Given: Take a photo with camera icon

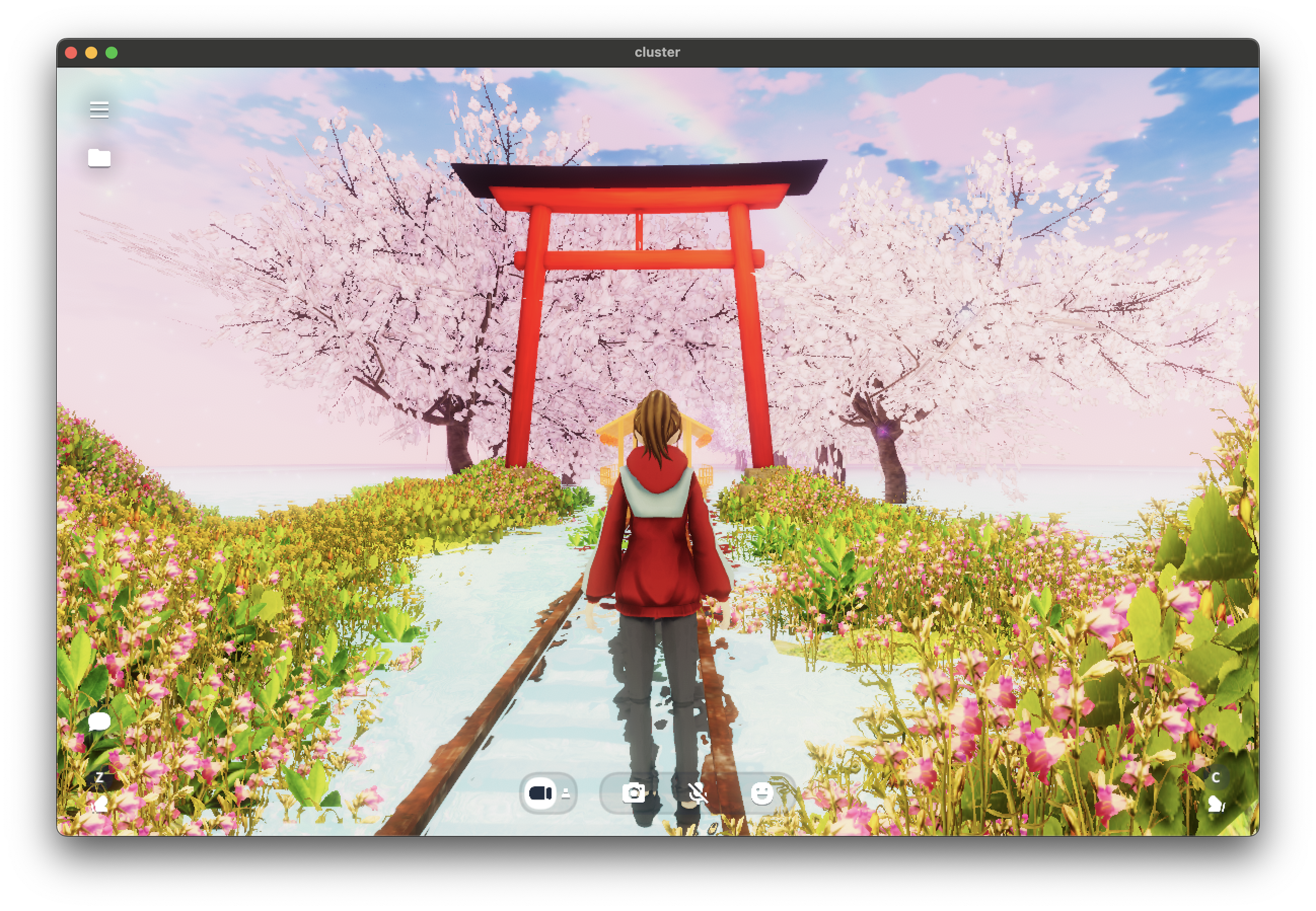Looking at the screenshot, I should (x=633, y=793).
